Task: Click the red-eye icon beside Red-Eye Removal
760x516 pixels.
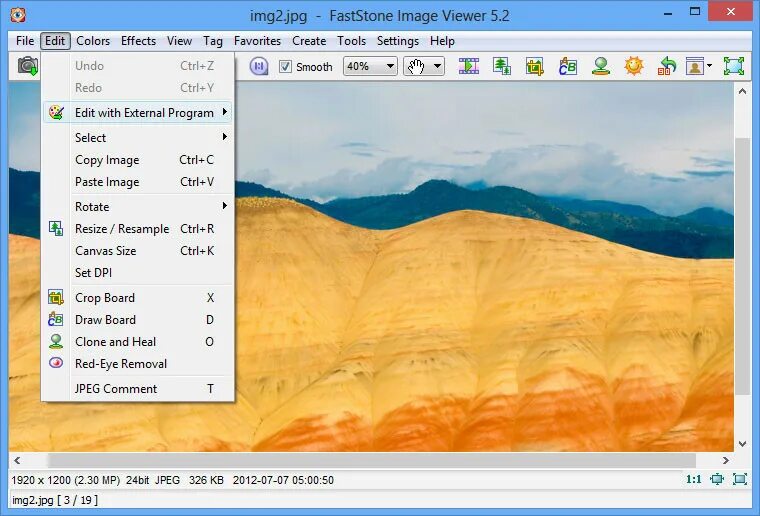Action: 56,362
